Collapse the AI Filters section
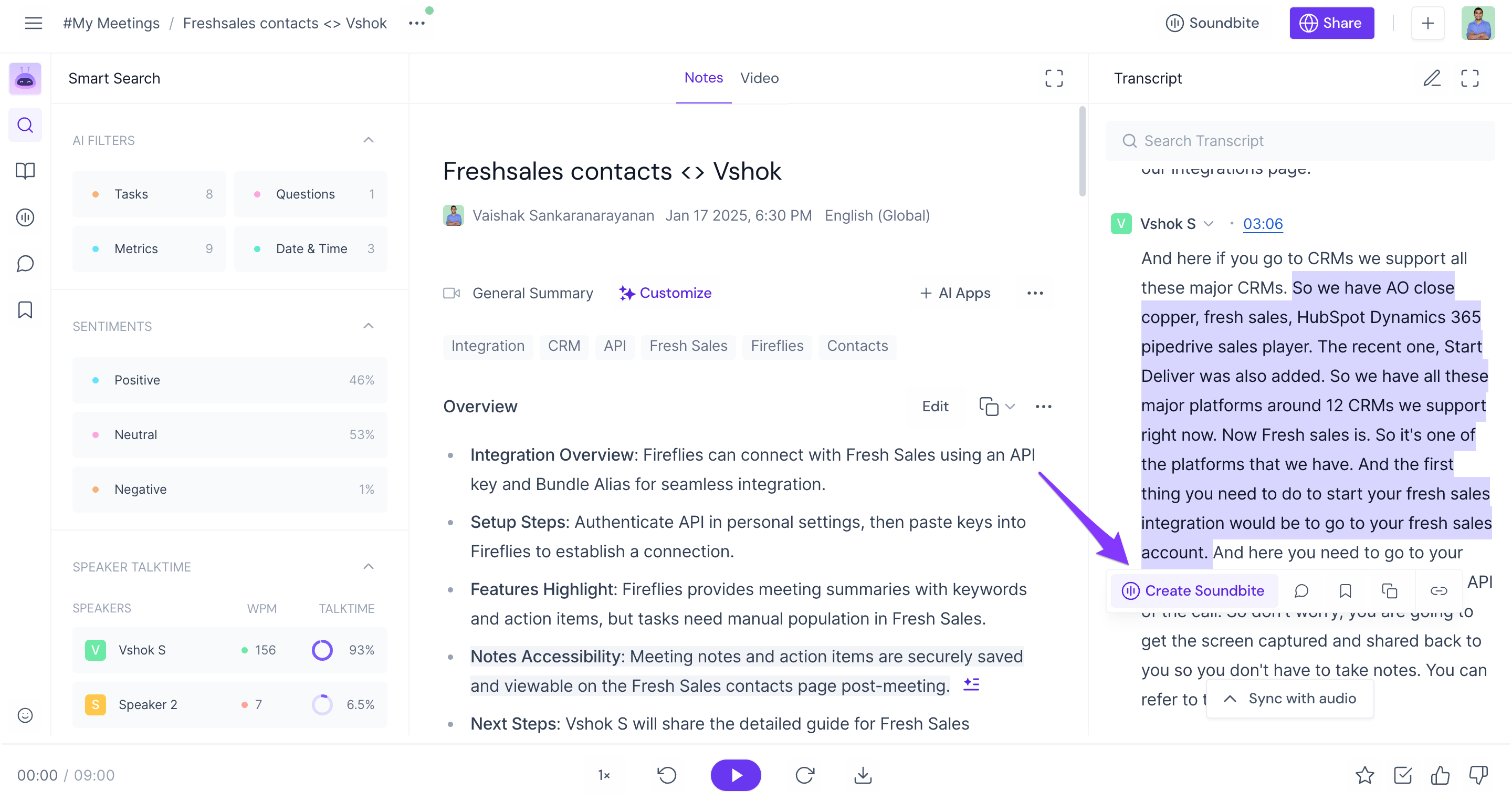The width and height of the screenshot is (1512, 811). 368,140
